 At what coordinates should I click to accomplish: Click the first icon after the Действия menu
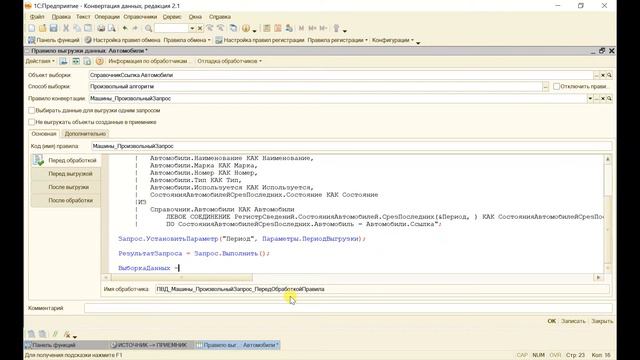63,61
